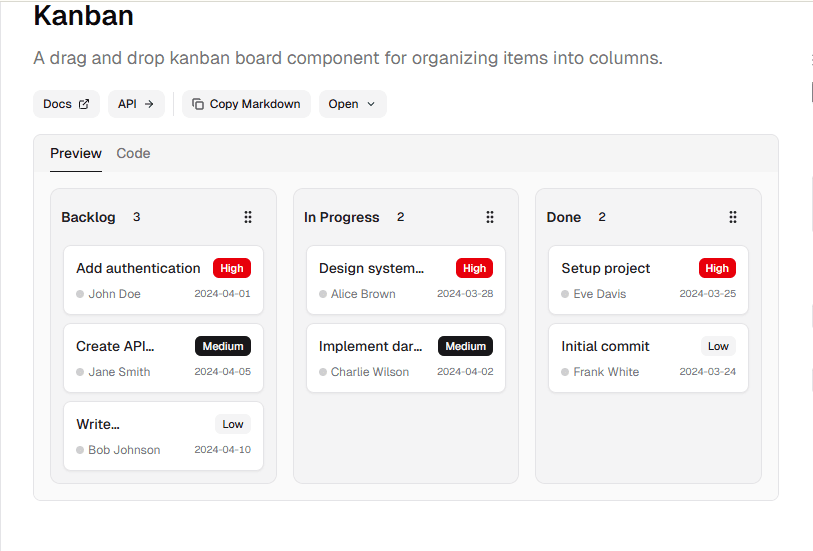Click the avatar dot beside Eve Davis

[x=565, y=294]
